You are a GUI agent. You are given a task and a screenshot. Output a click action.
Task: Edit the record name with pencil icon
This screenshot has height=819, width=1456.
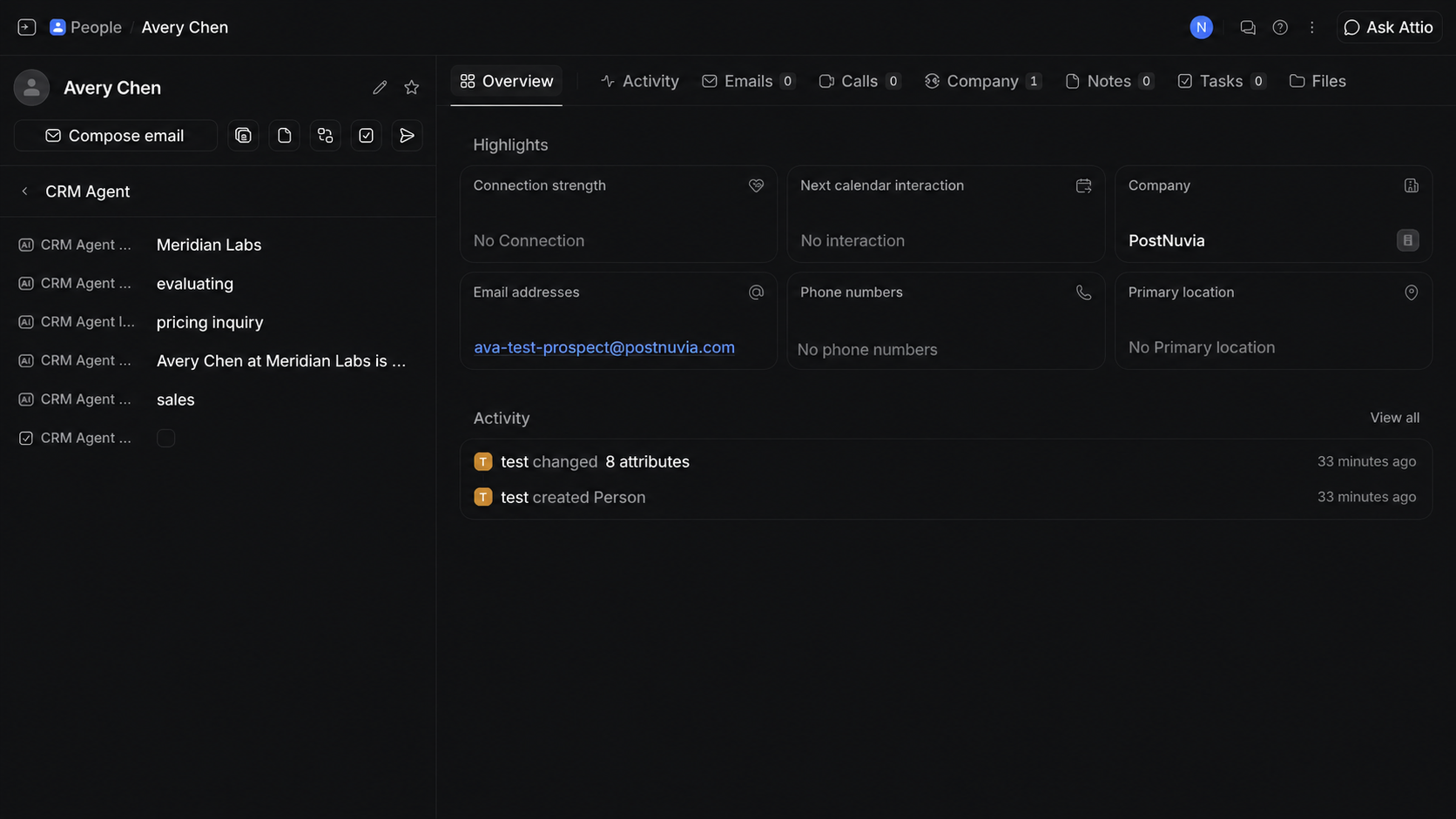click(x=380, y=87)
